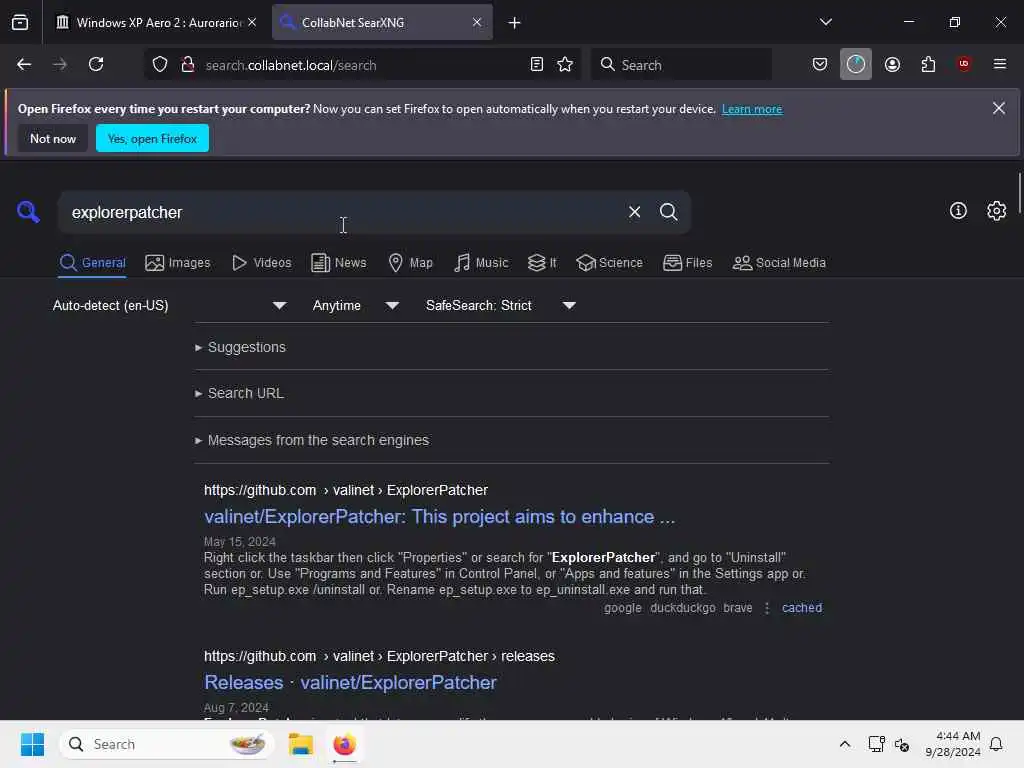Click Not now button
The width and height of the screenshot is (1024, 768).
pos(53,138)
